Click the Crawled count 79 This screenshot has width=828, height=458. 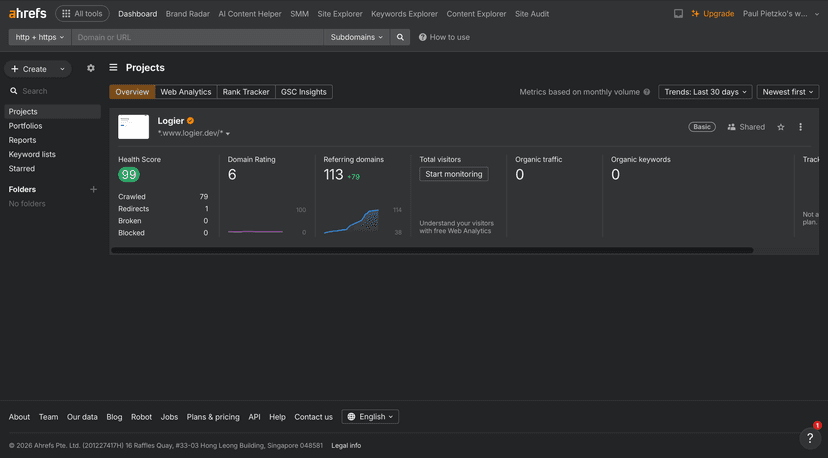pos(204,197)
